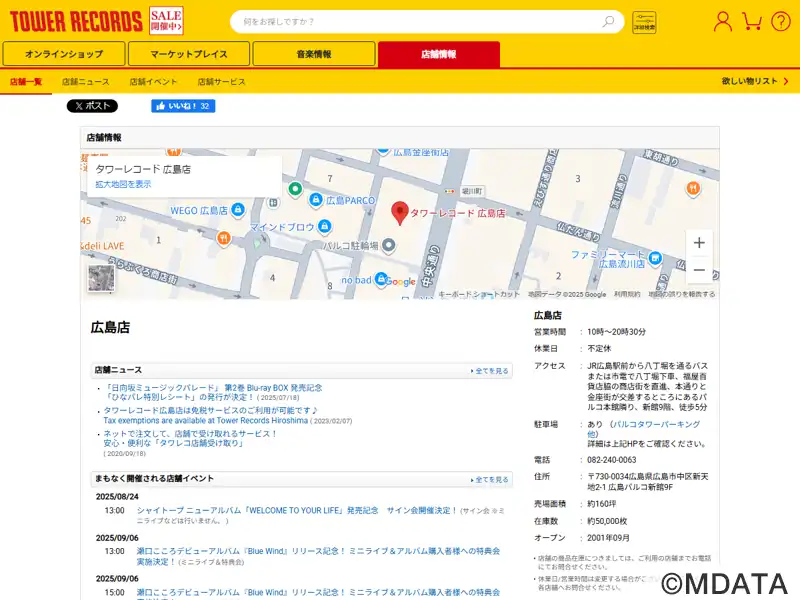Open the tax exemption news article
This screenshot has height=600, width=800.
[x=211, y=415]
